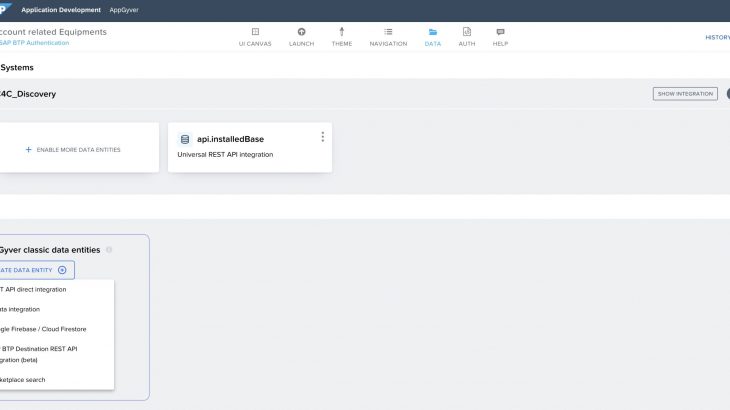
Task: Click the History link
Action: click(717, 37)
